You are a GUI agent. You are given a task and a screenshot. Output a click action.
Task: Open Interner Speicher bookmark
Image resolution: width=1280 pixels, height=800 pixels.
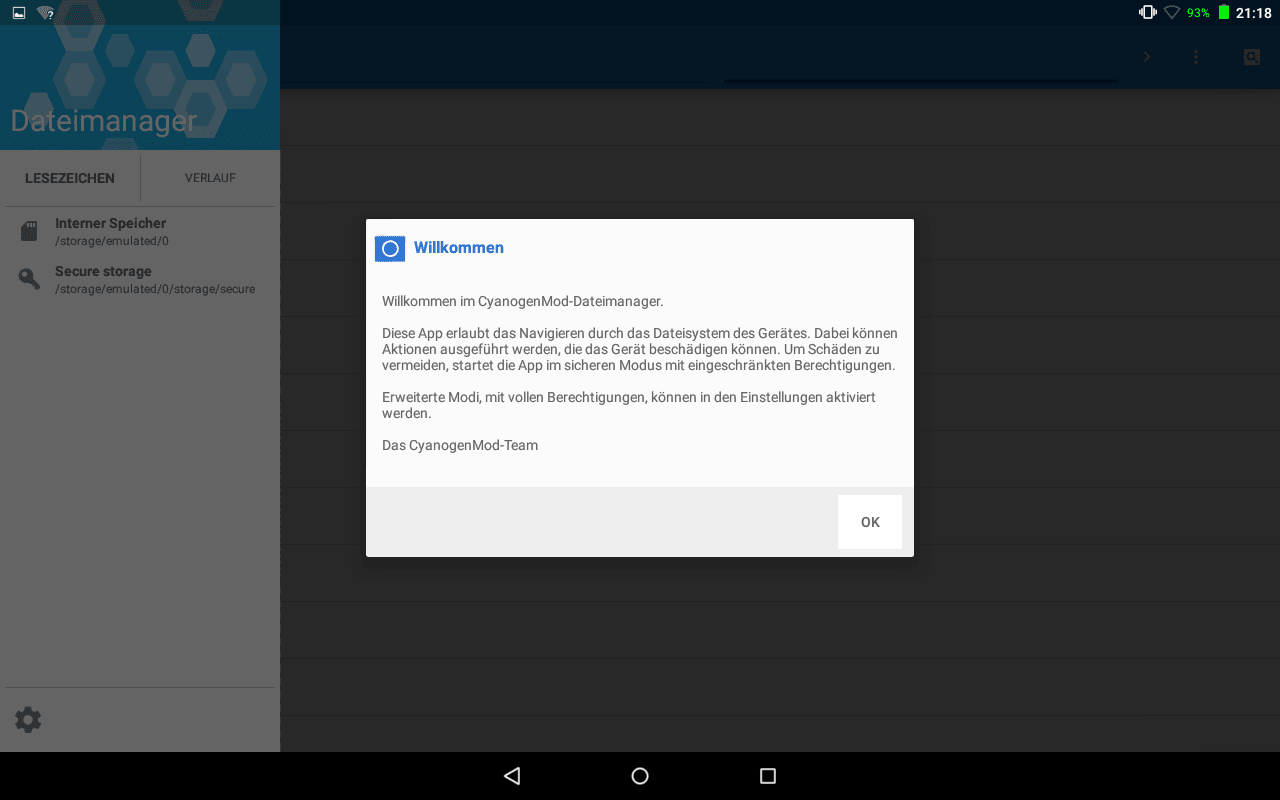click(x=140, y=232)
